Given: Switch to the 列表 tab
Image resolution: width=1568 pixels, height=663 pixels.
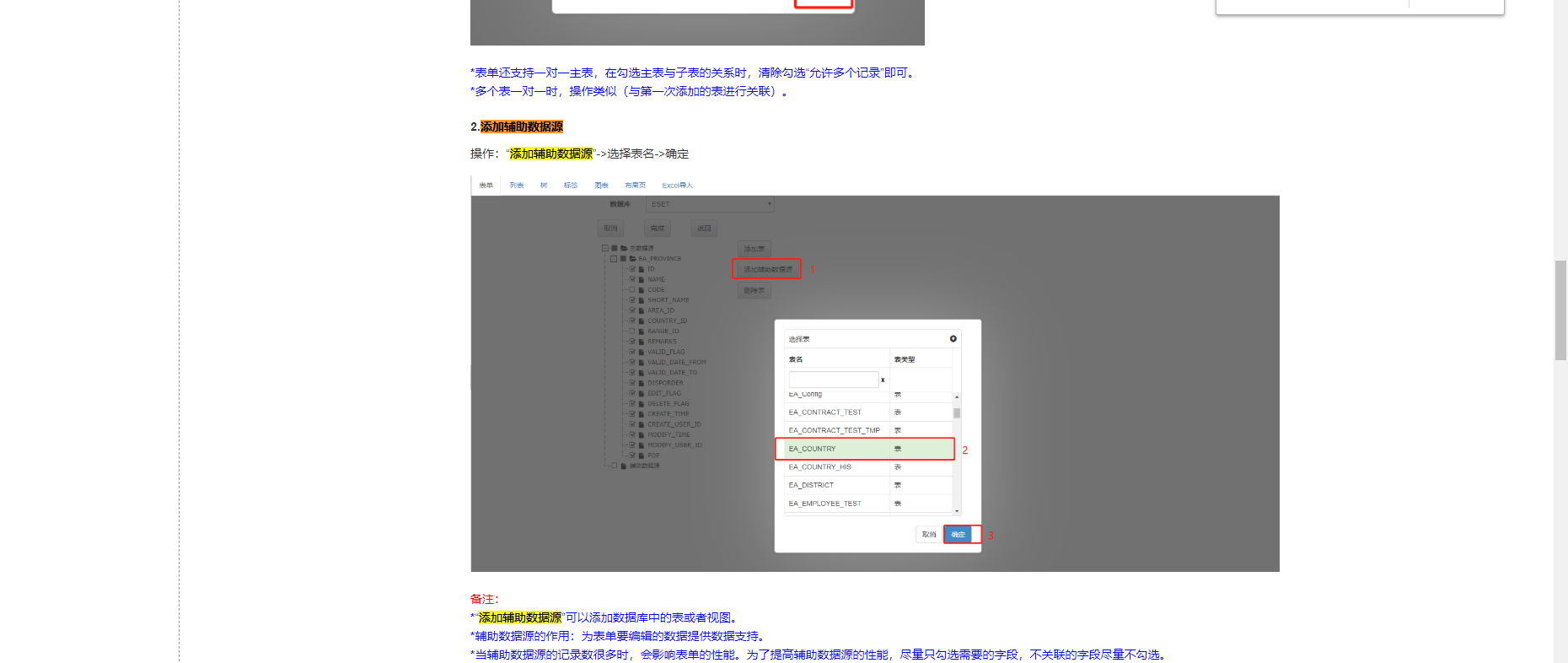Looking at the screenshot, I should 517,186.
